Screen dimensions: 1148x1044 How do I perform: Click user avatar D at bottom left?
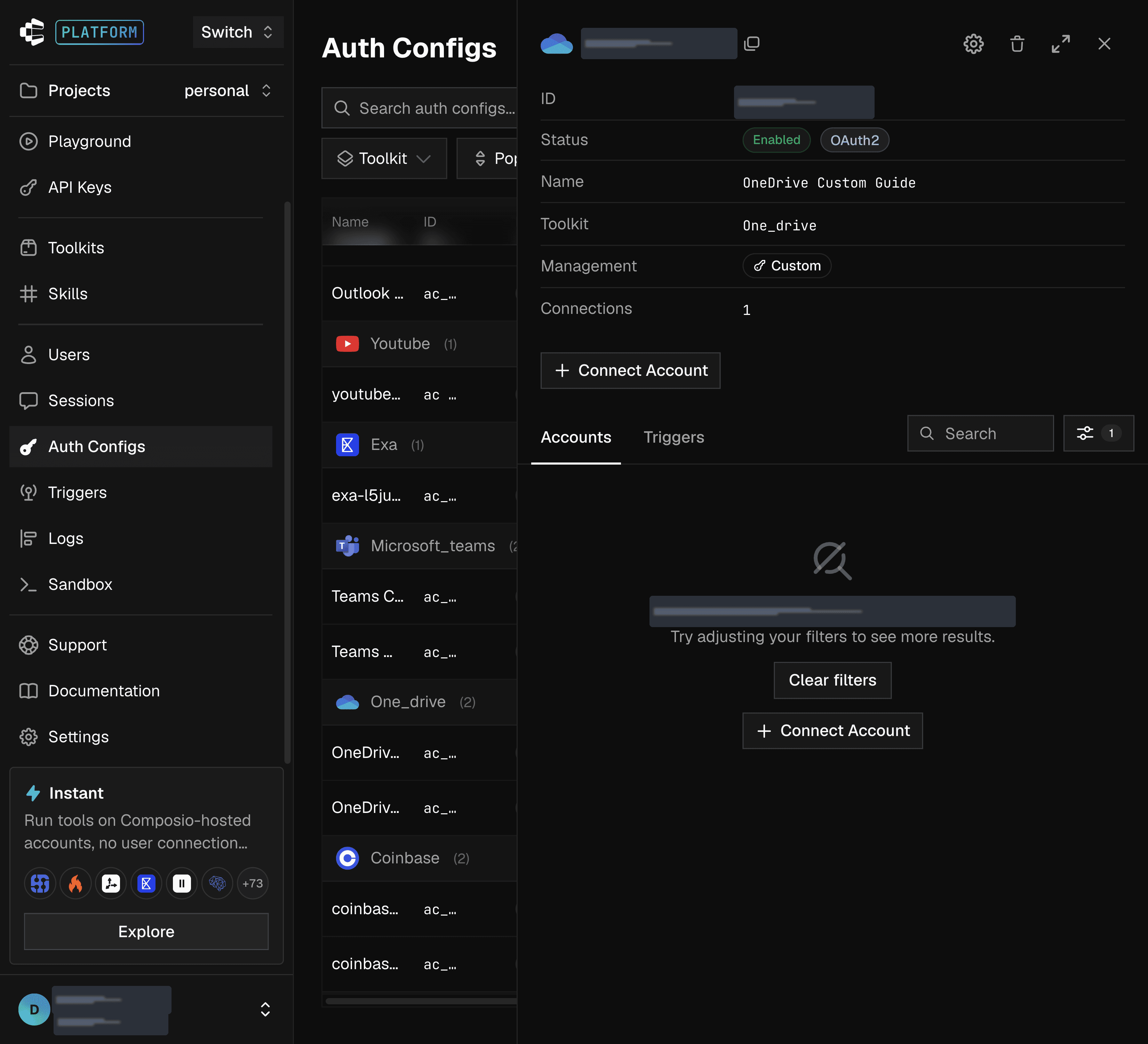click(34, 1009)
